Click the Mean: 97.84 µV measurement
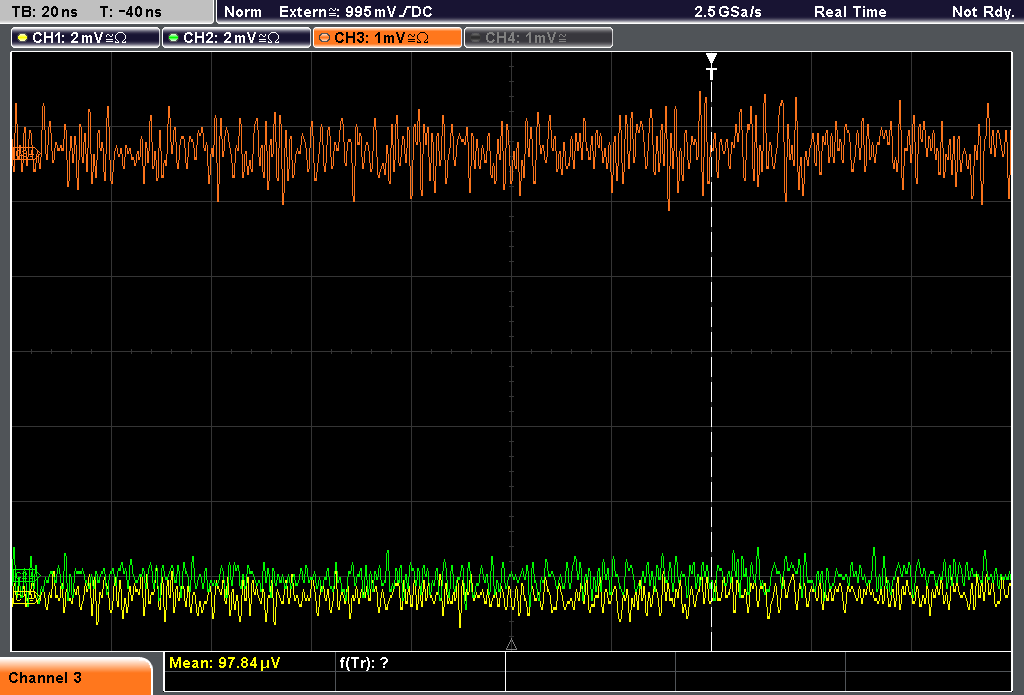This screenshot has height=695, width=1024. [x=224, y=663]
